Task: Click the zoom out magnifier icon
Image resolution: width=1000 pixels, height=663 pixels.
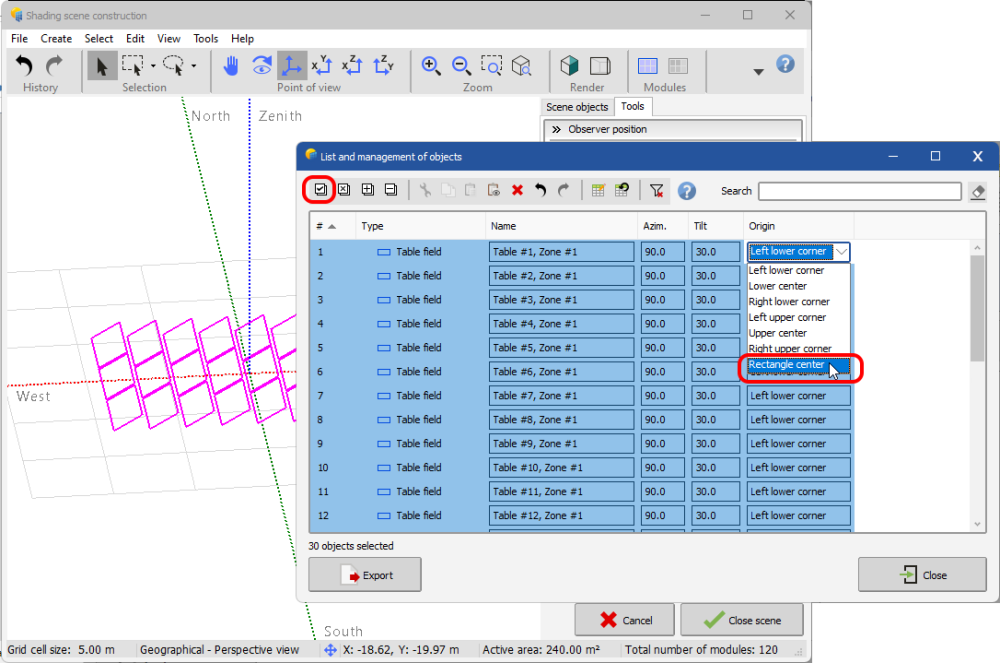Action: (461, 66)
